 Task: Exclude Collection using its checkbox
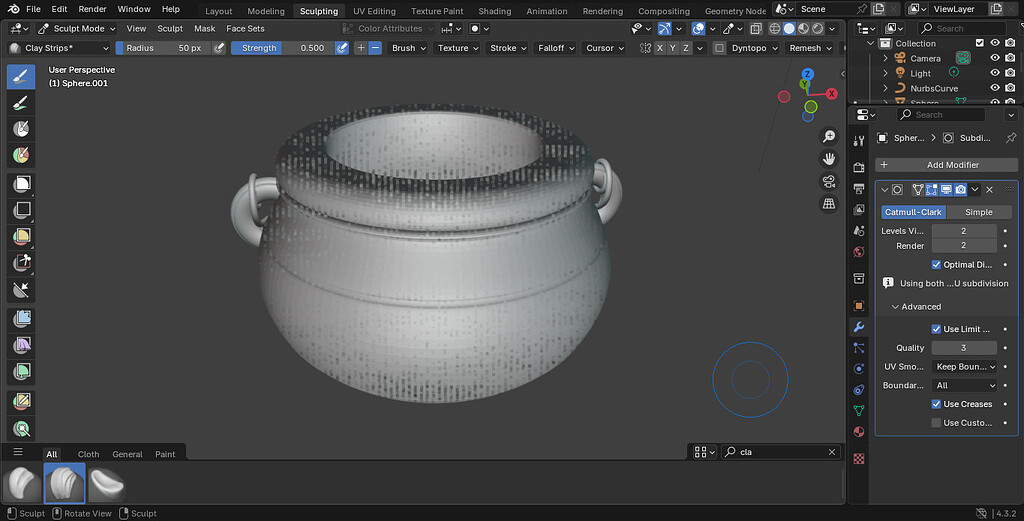coord(980,43)
